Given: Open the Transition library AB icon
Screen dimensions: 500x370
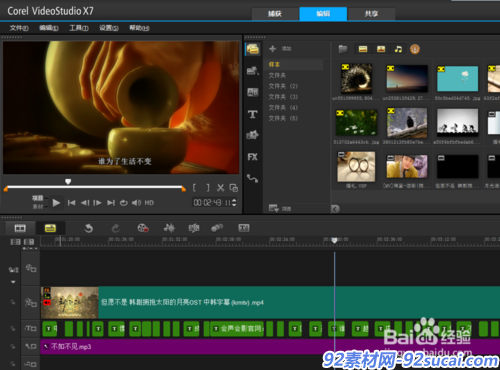Looking at the screenshot, I should click(252, 92).
